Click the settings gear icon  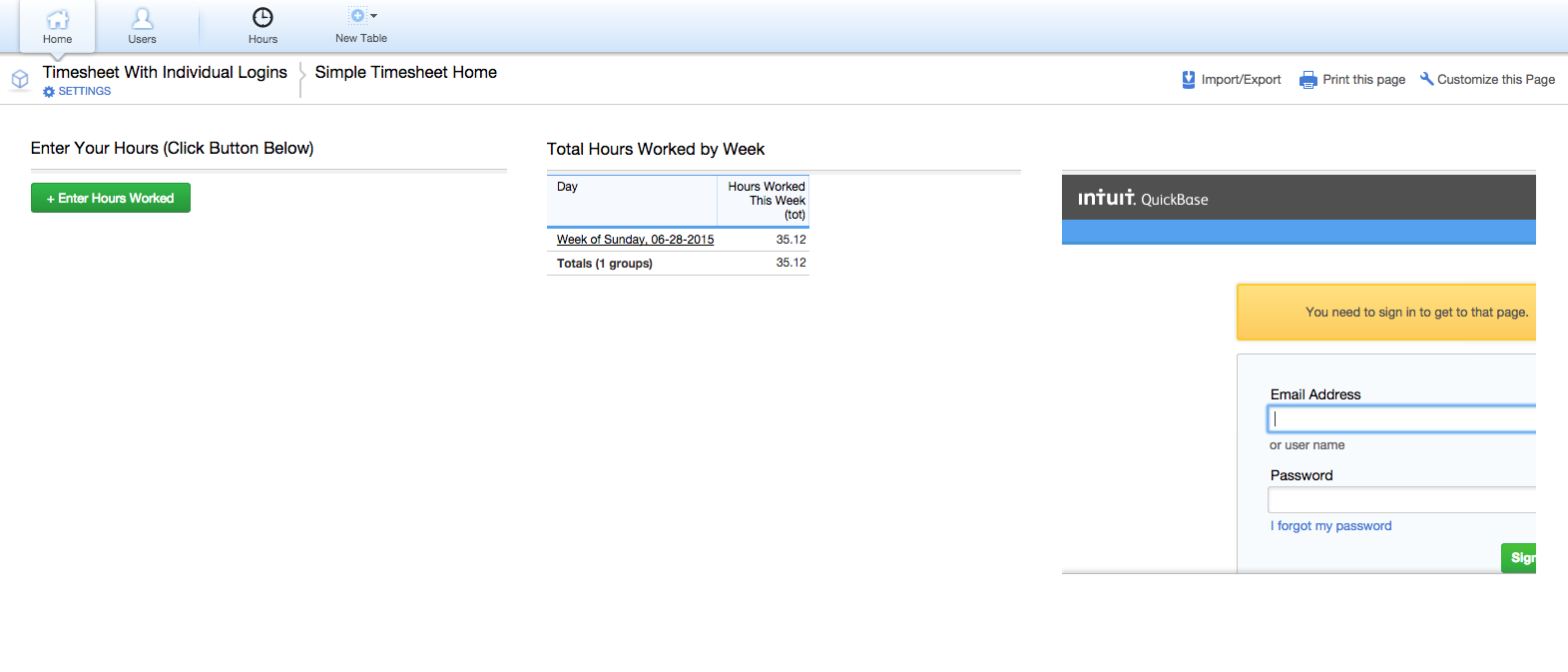49,91
